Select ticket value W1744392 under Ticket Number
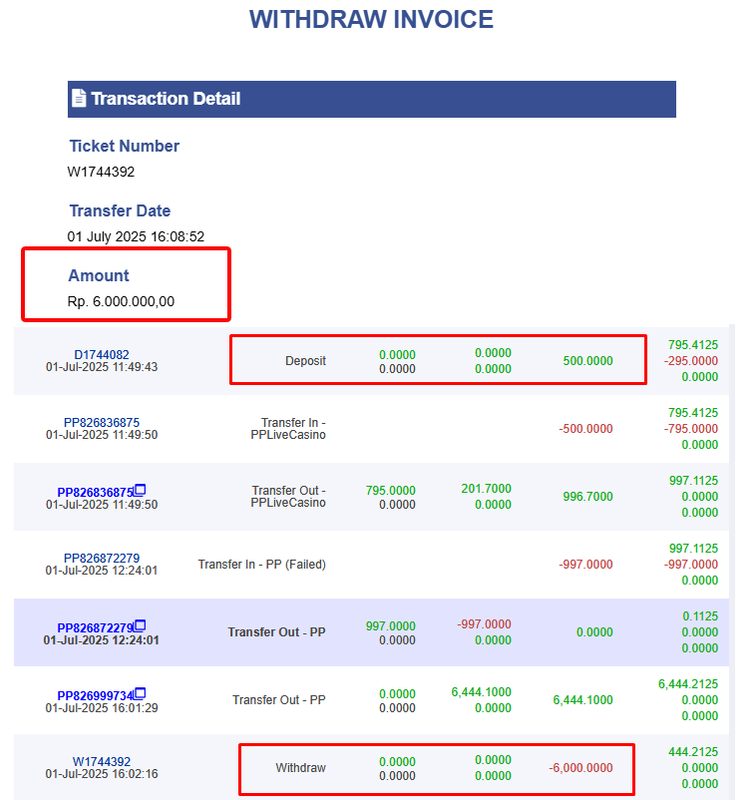 101,171
